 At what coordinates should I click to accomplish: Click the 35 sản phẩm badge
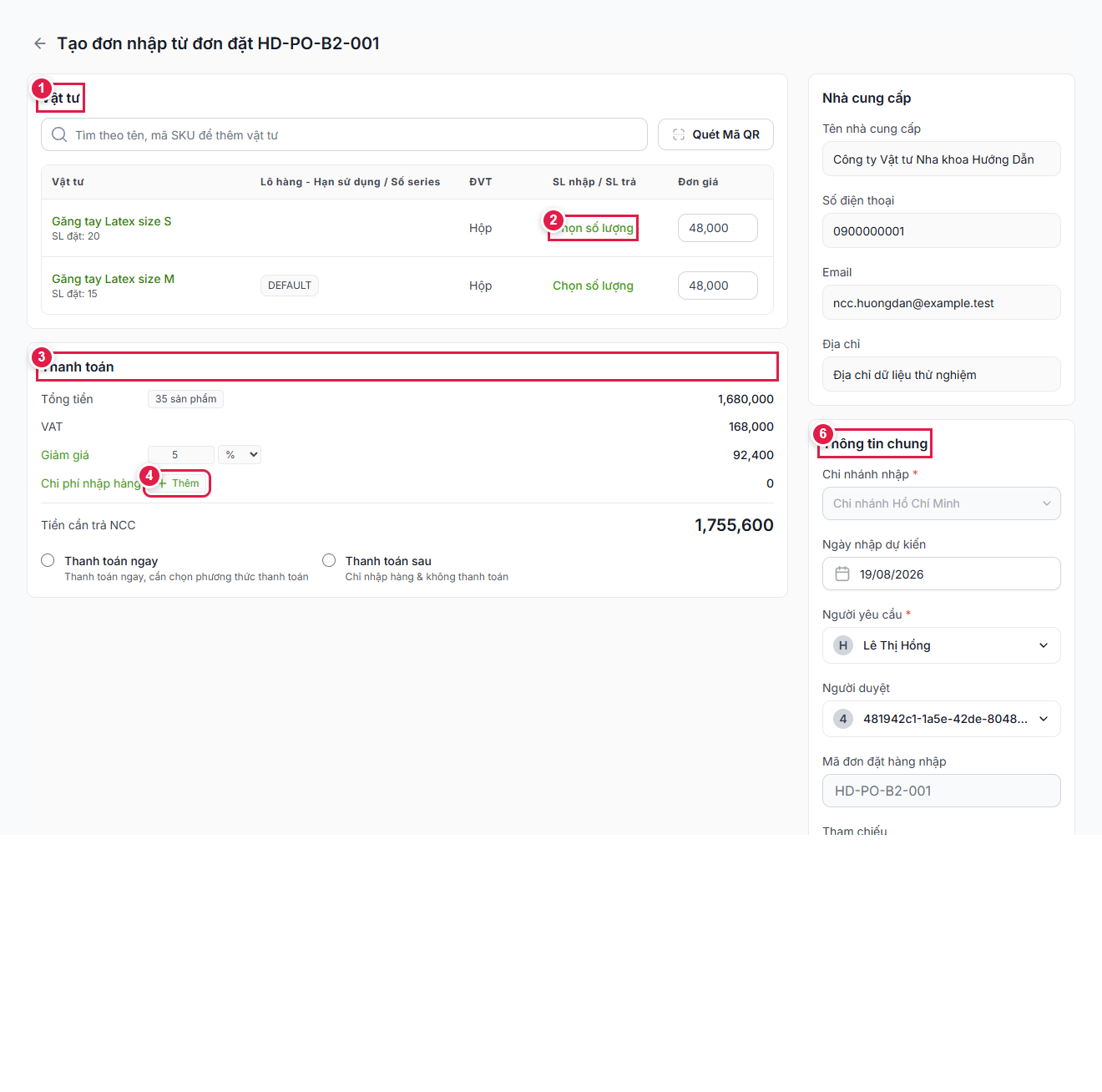point(185,399)
